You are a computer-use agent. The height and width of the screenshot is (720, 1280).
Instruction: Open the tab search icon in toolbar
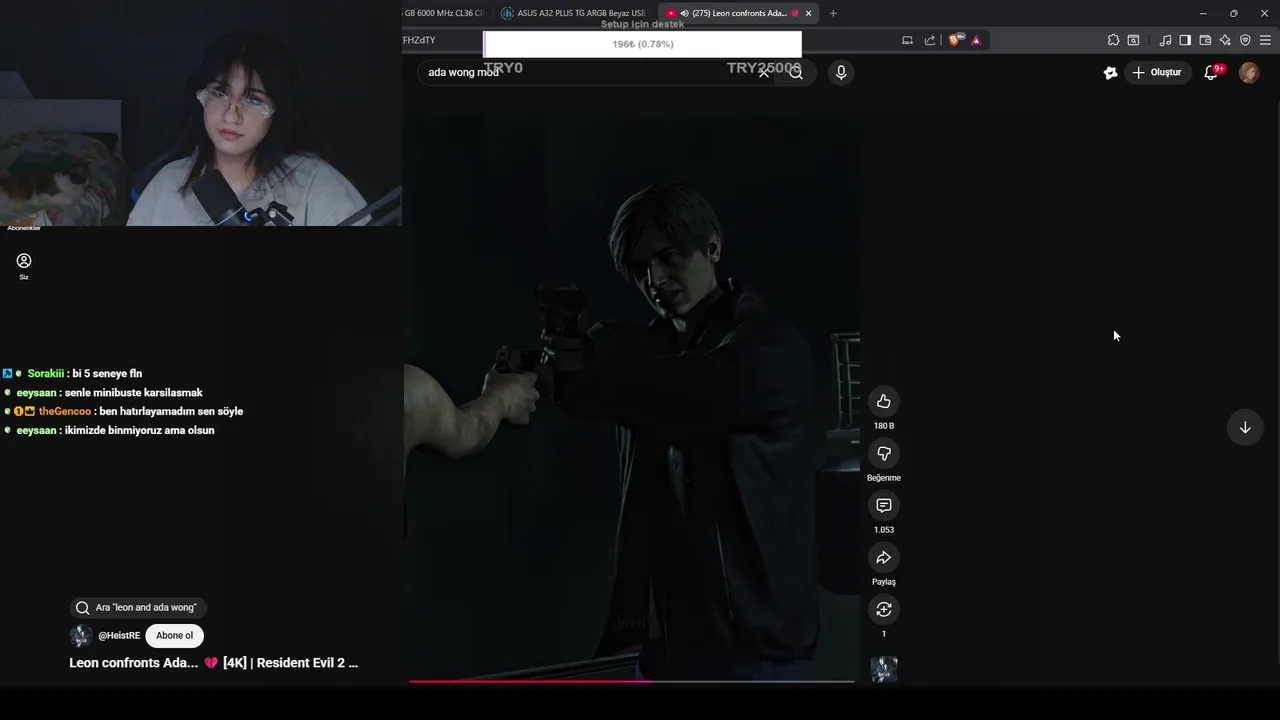tap(1133, 40)
